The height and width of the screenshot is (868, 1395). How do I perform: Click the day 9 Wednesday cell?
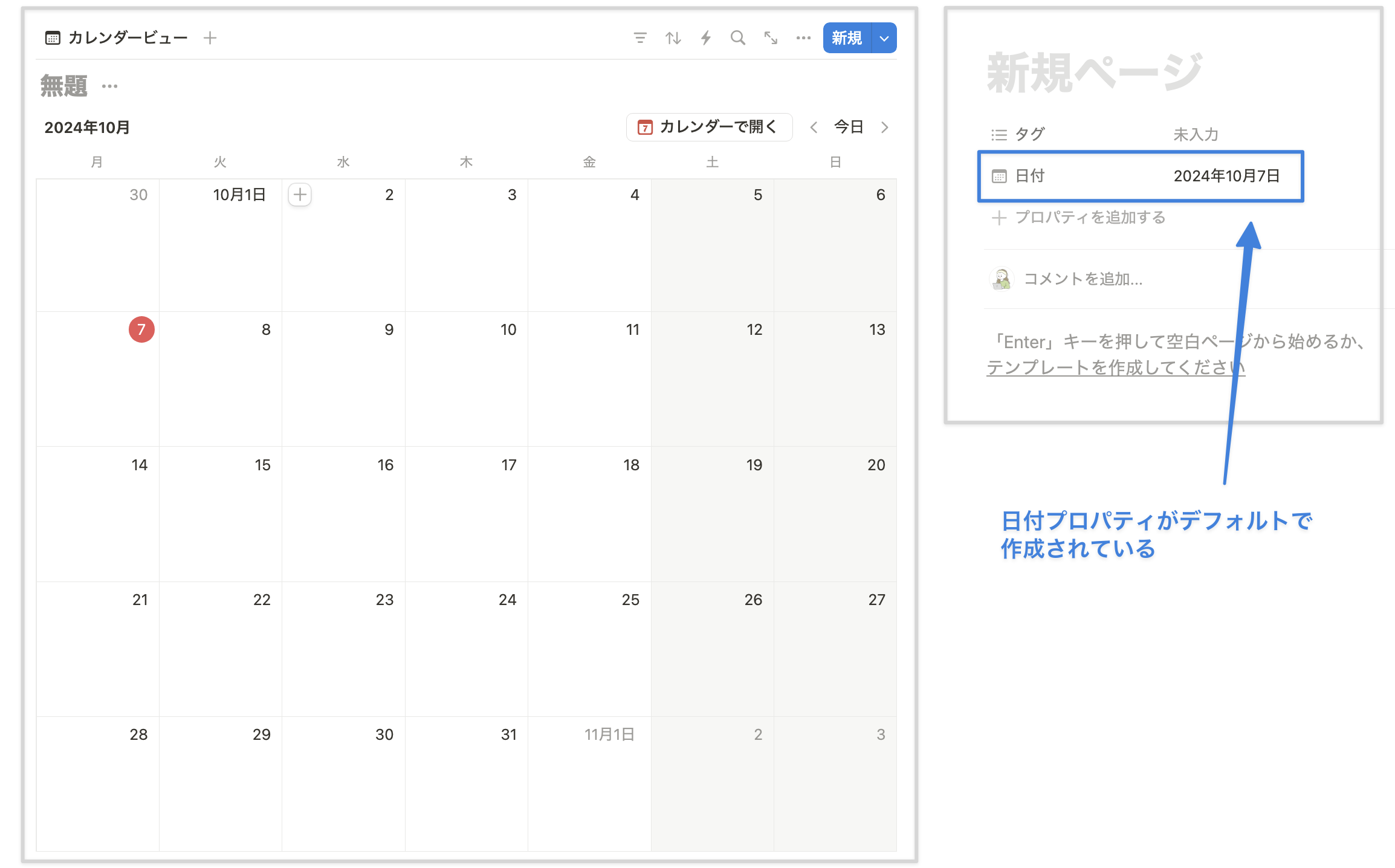(x=343, y=379)
